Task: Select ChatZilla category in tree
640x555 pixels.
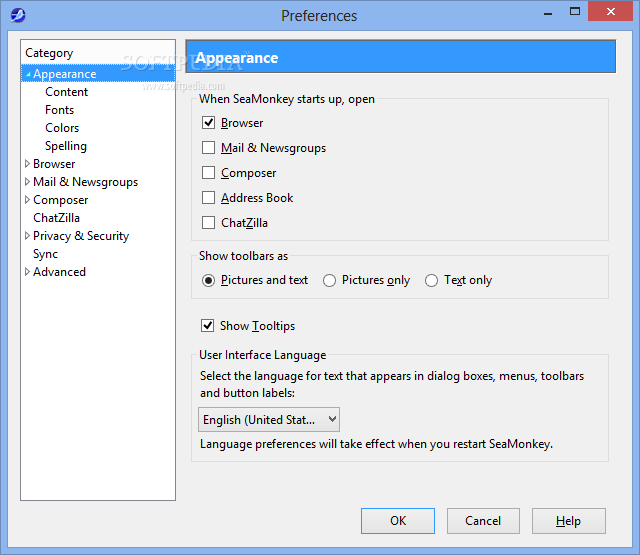Action: 56,218
